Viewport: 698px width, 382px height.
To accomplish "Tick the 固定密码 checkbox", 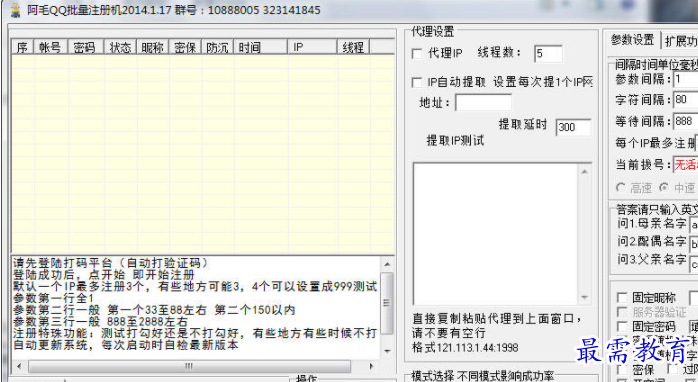I will (621, 327).
